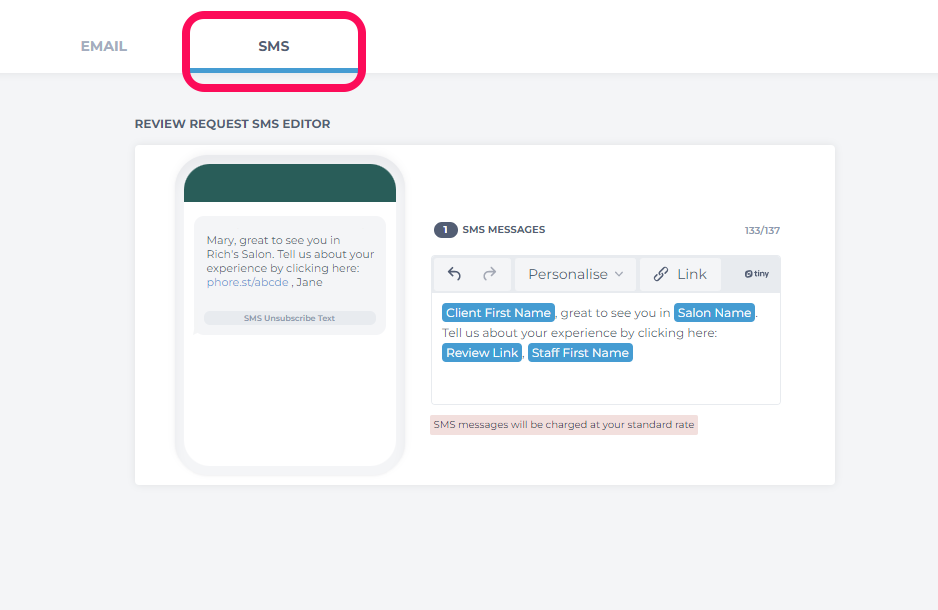938x610 pixels.
Task: Select the SMS Unsubscribe Text label
Action: coord(290,318)
